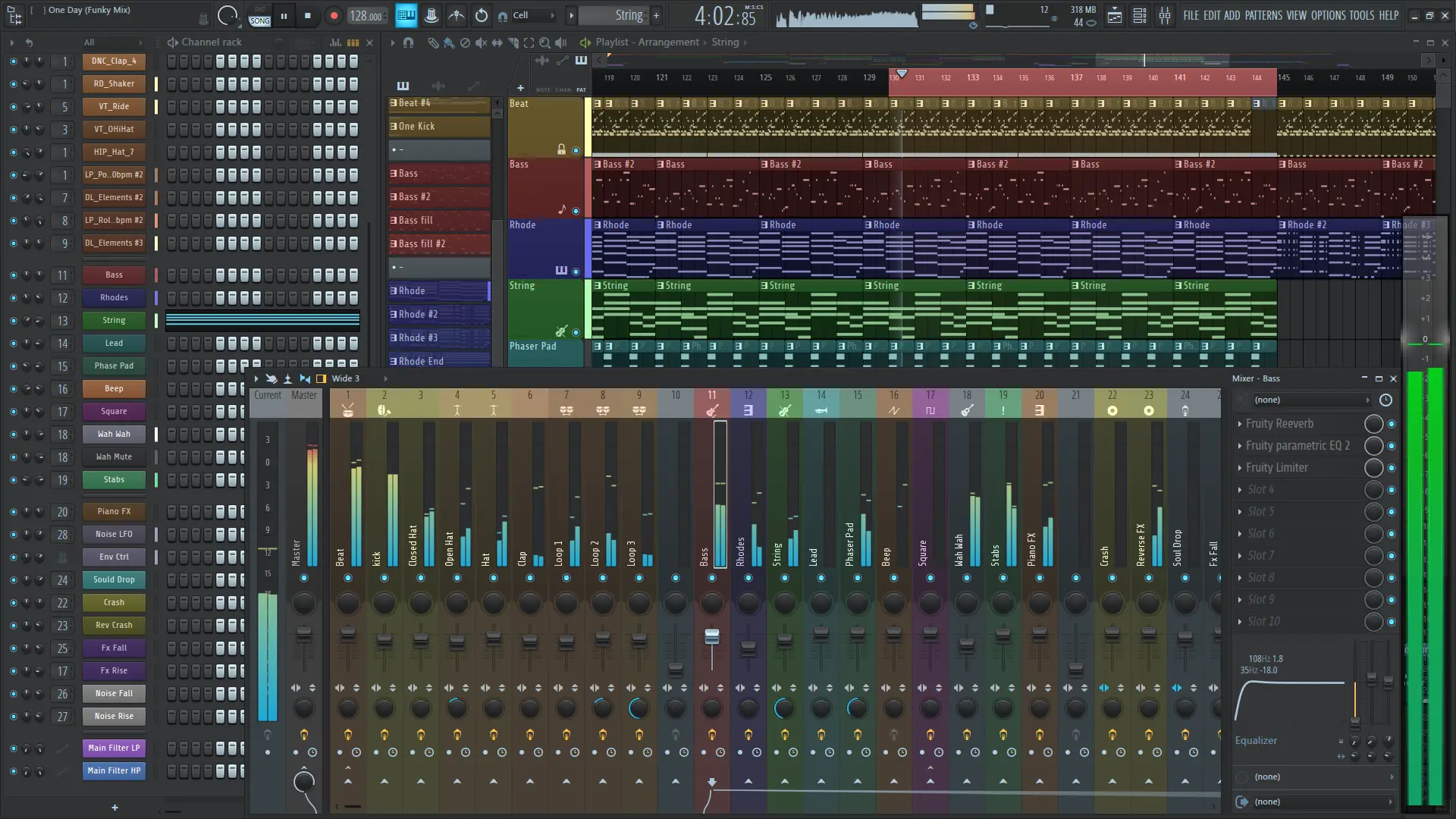Viewport: 1456px width, 819px height.
Task: Select the Paint tool in the playlist toolbar
Action: click(x=449, y=43)
